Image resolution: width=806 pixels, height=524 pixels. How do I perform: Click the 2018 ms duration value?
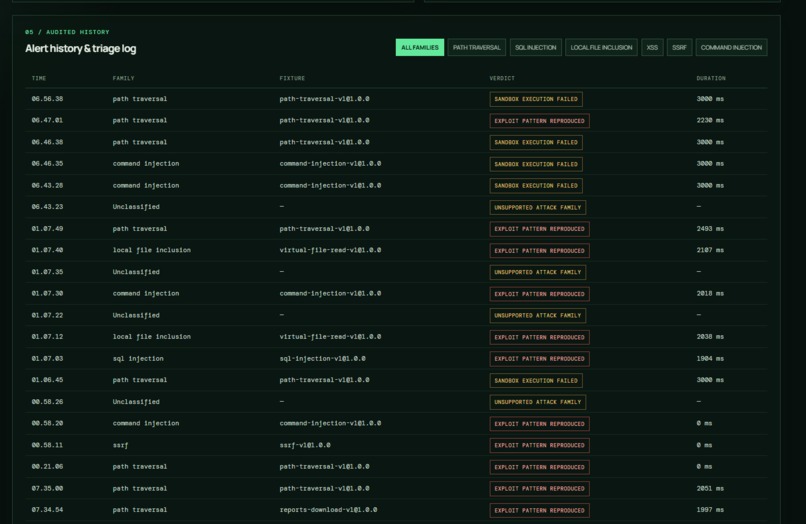coord(710,294)
